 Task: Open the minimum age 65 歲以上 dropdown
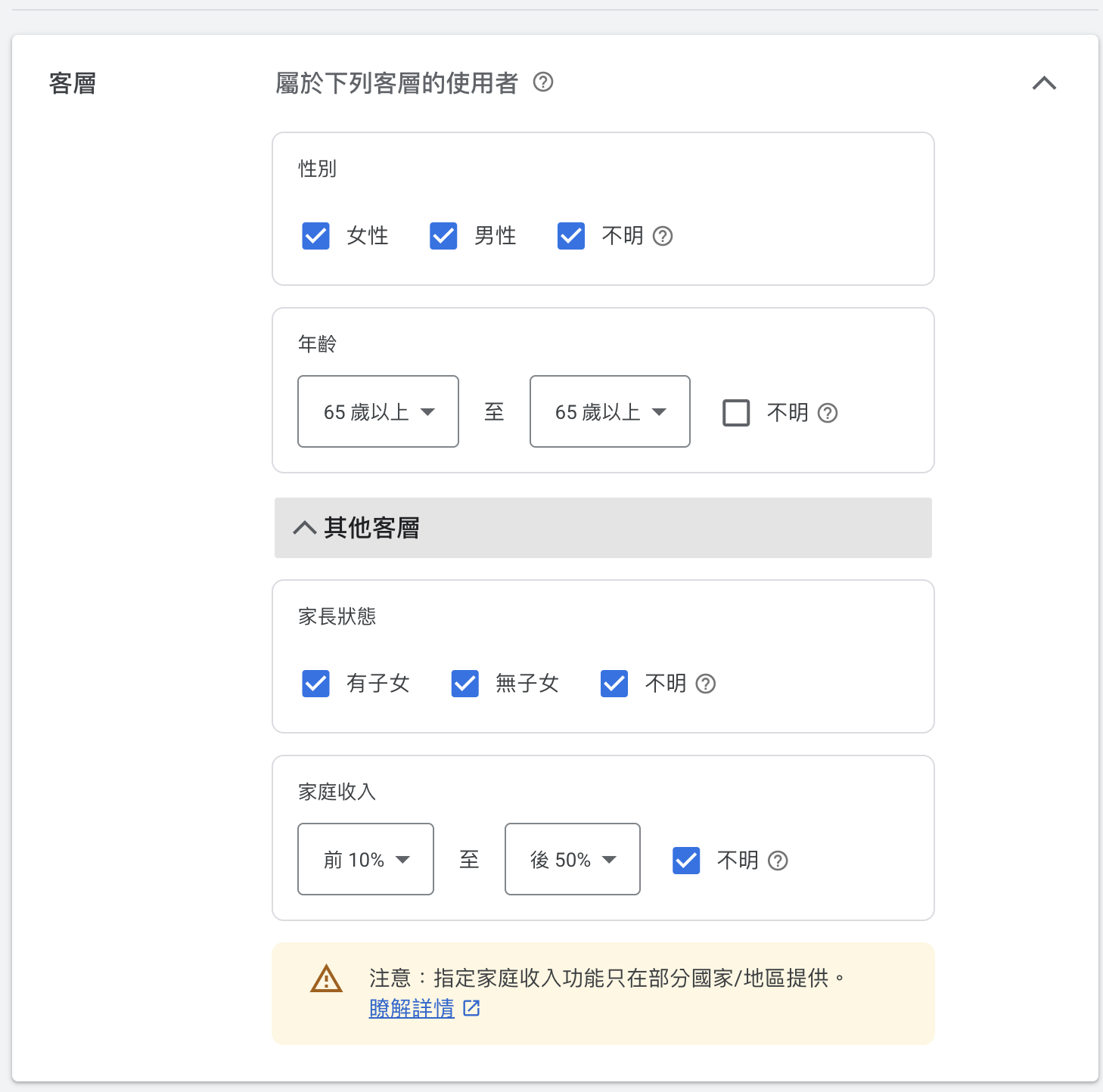click(x=378, y=411)
